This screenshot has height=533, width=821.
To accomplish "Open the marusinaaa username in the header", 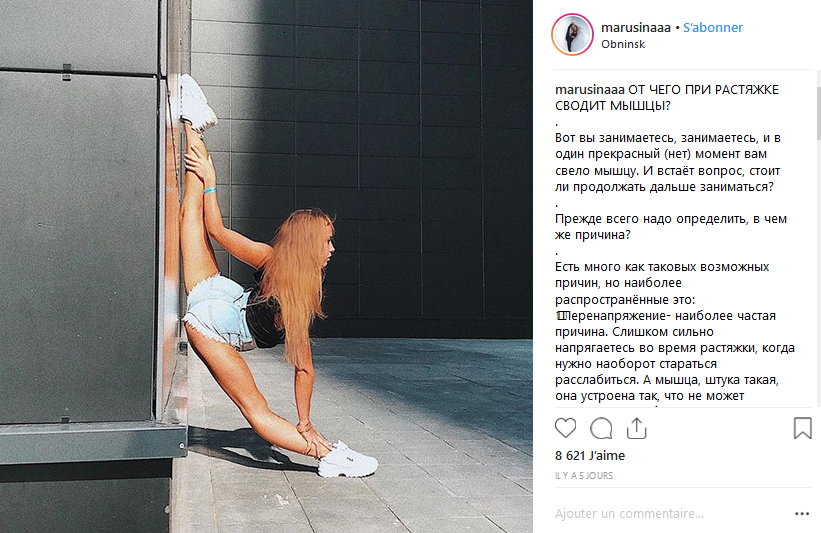I will (636, 27).
